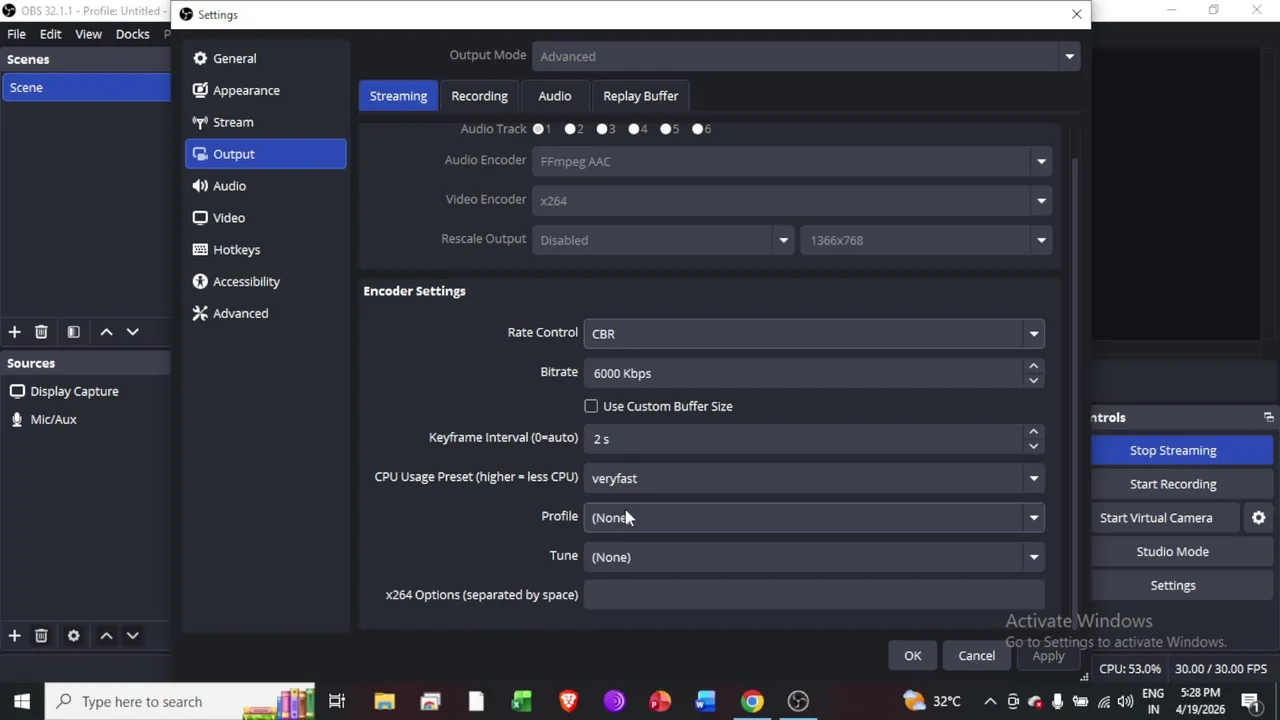Screen dimensions: 1280x720
Task: Open the CPU Usage Preset dropdown
Action: click(814, 478)
